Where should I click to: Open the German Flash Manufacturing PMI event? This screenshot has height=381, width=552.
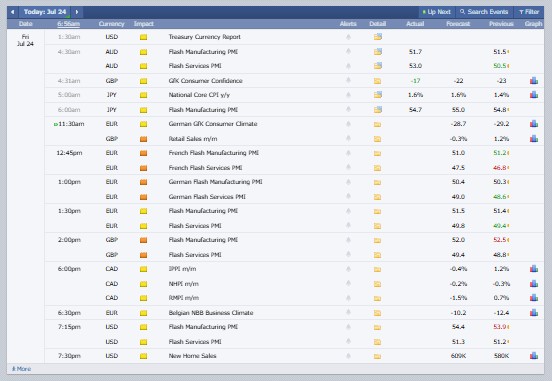pyautogui.click(x=215, y=182)
